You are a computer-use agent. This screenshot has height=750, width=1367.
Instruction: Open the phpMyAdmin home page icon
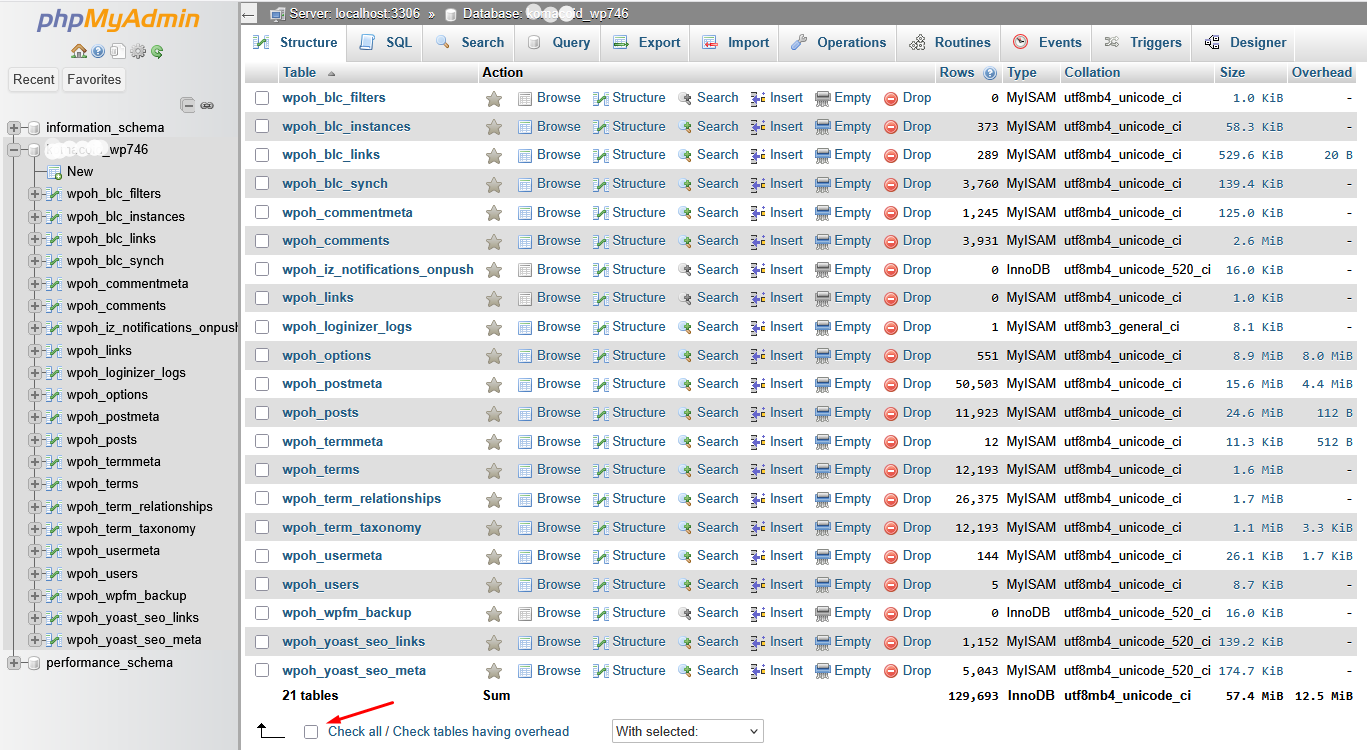79,51
